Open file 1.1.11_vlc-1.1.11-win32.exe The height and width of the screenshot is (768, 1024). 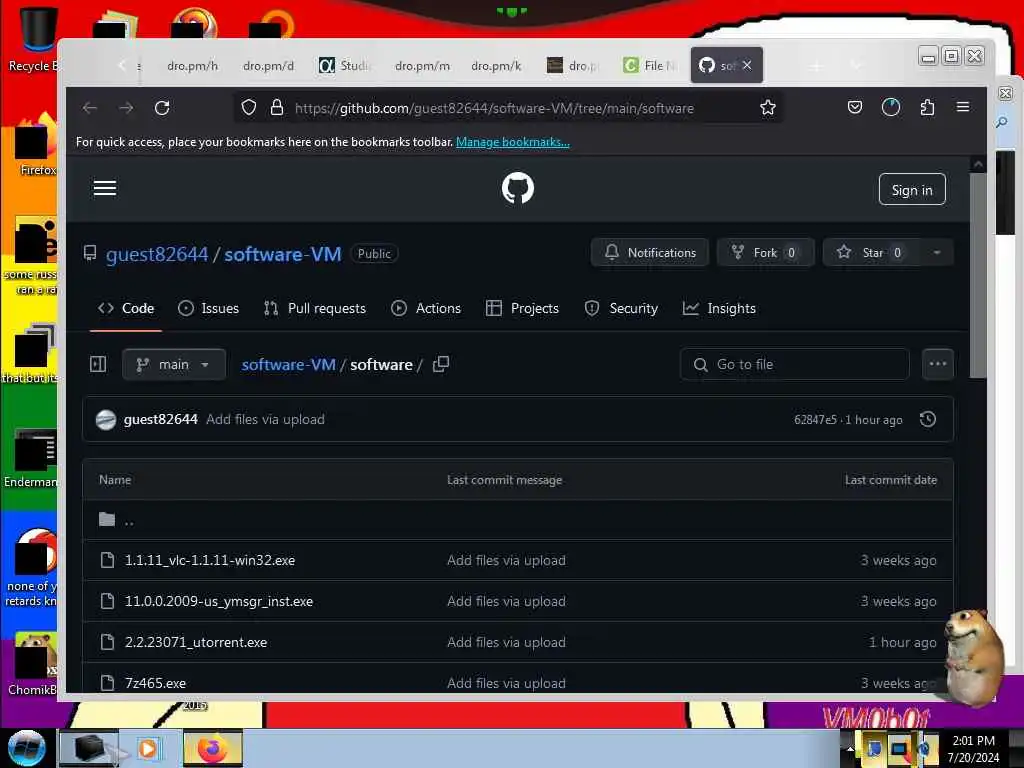coord(210,560)
